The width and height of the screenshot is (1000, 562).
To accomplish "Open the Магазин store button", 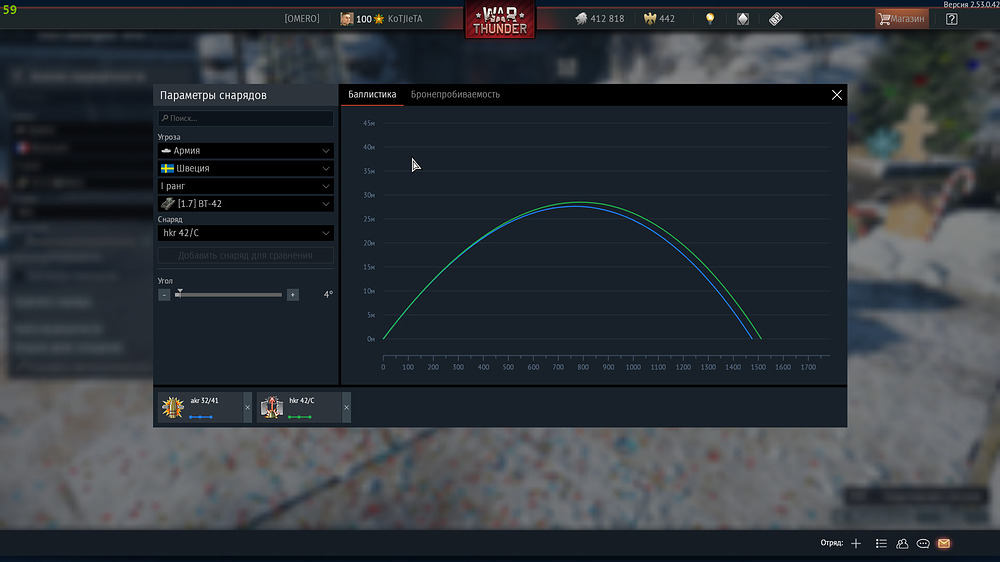I will (x=902, y=19).
